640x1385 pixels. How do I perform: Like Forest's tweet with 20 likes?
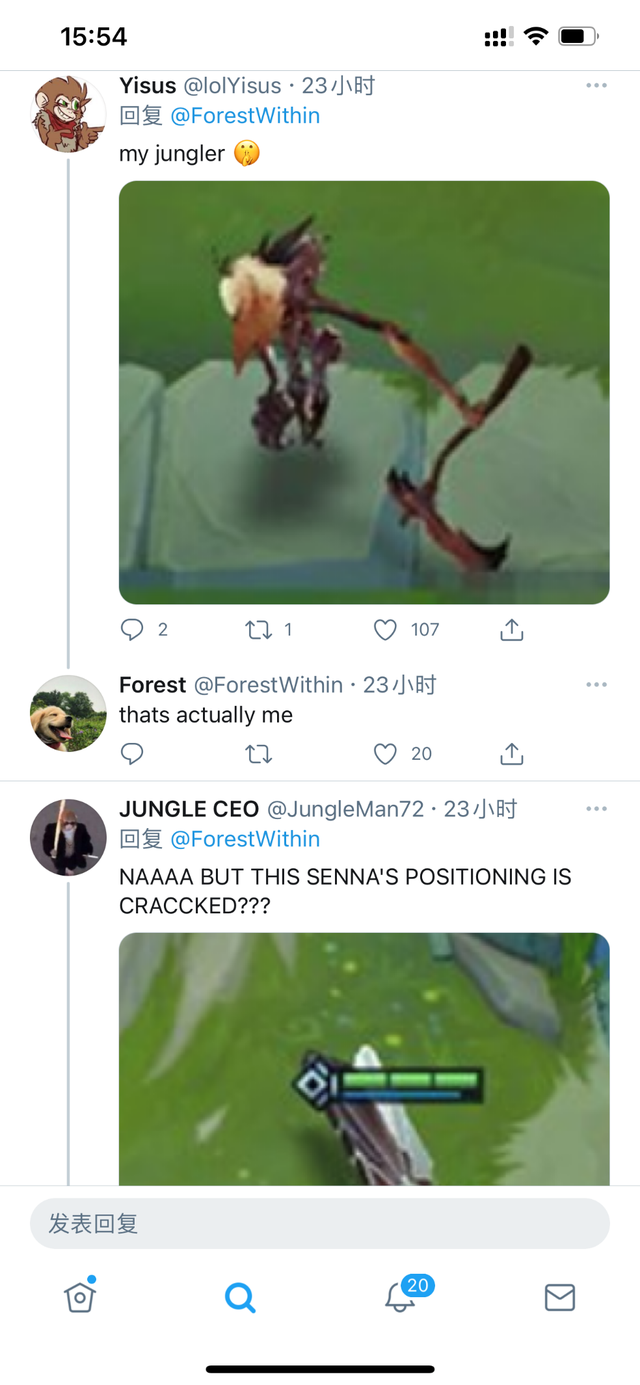(385, 753)
